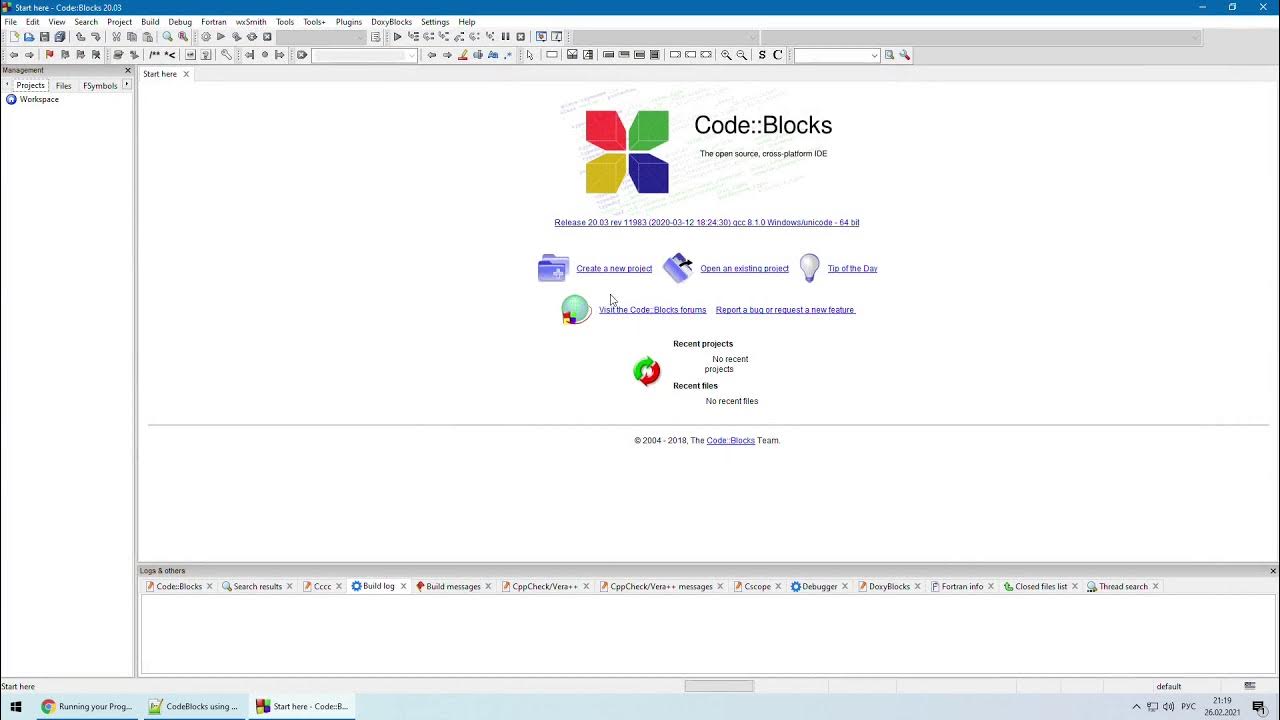The image size is (1280, 720).
Task: Click Visit the Code::Blocks forums link
Action: click(x=652, y=310)
